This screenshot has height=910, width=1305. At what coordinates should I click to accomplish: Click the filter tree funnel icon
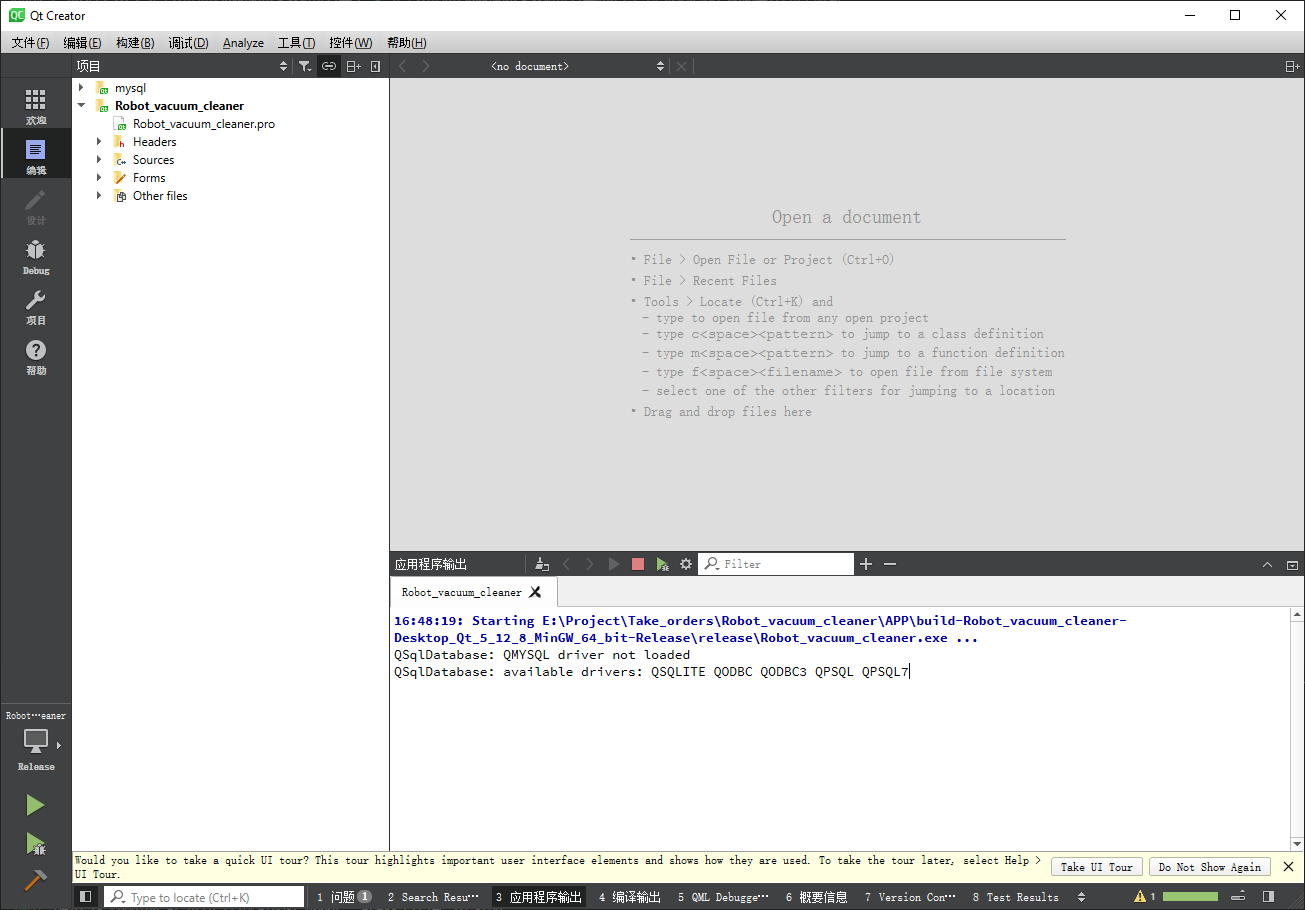(305, 66)
